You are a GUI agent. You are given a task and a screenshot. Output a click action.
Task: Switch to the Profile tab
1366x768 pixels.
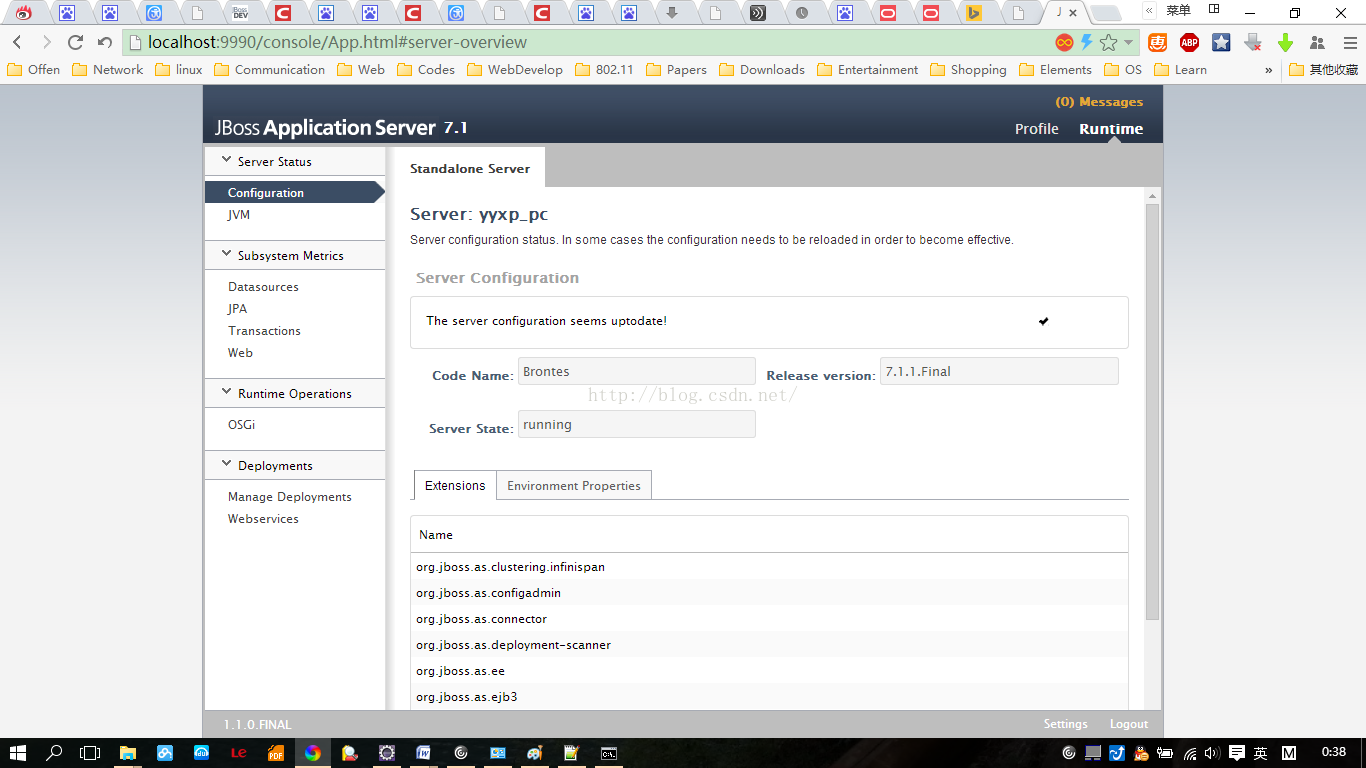[1036, 128]
